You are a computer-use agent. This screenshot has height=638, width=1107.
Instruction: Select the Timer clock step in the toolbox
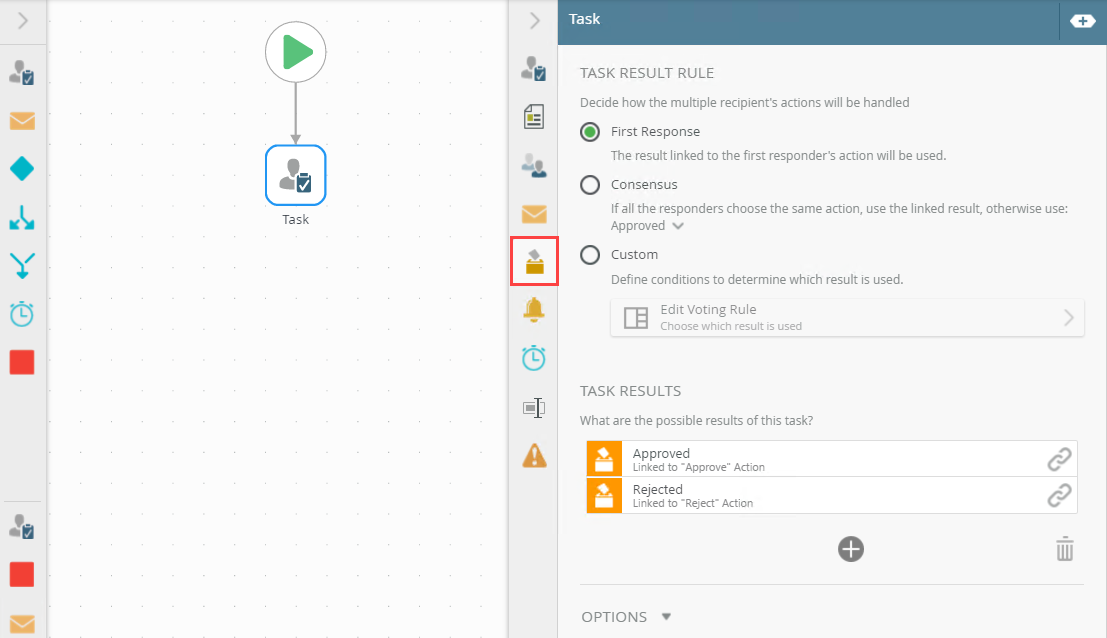(x=22, y=313)
